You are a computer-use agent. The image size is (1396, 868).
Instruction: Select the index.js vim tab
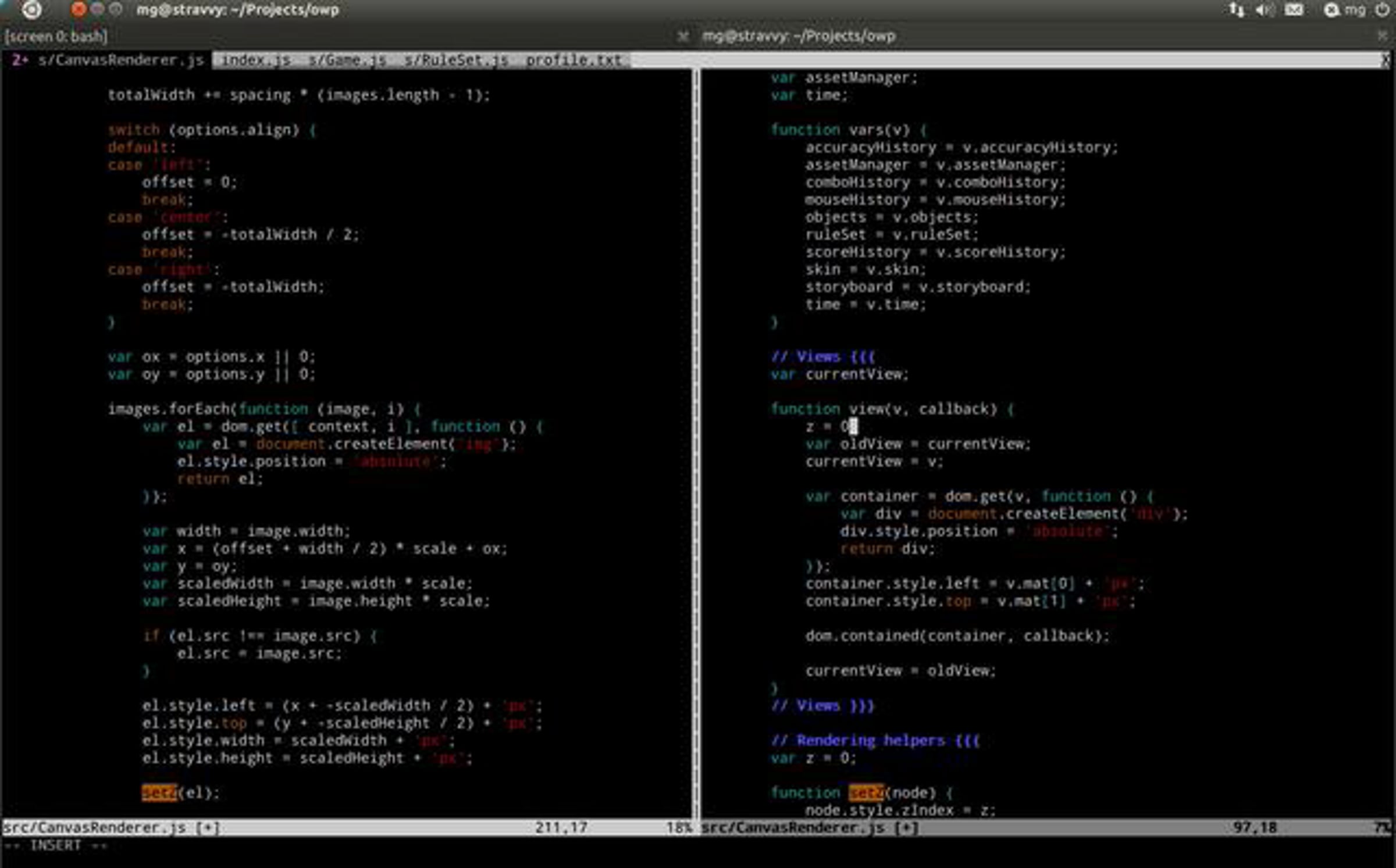pyautogui.click(x=256, y=60)
